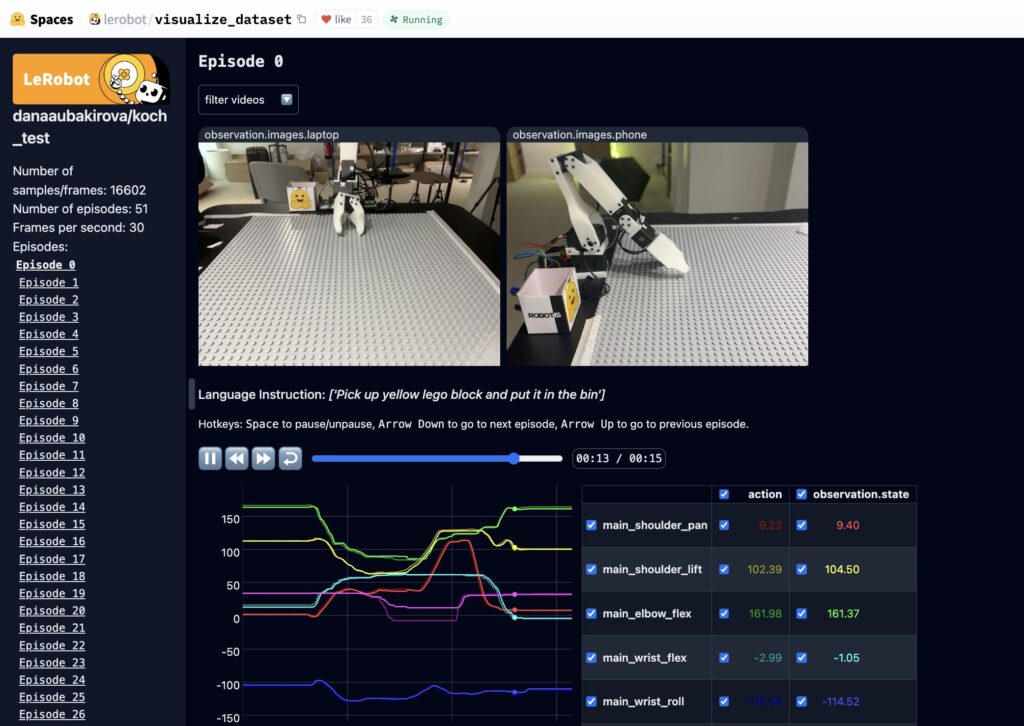Click the observation.images.phone video
The image size is (1024, 726).
pyautogui.click(x=657, y=253)
